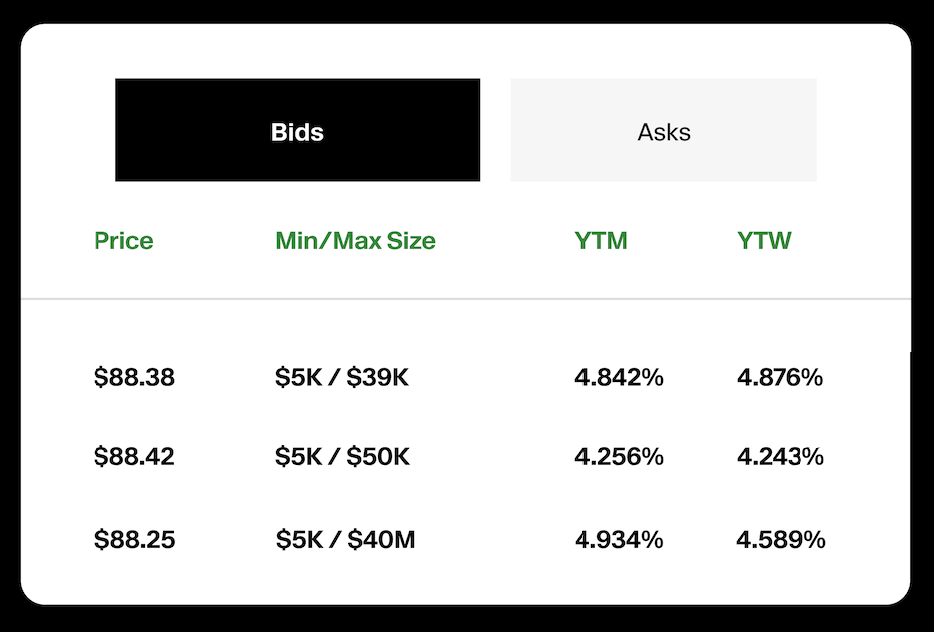This screenshot has width=934, height=632.
Task: Click the $5K / $39K size cell
Action: [x=342, y=378]
